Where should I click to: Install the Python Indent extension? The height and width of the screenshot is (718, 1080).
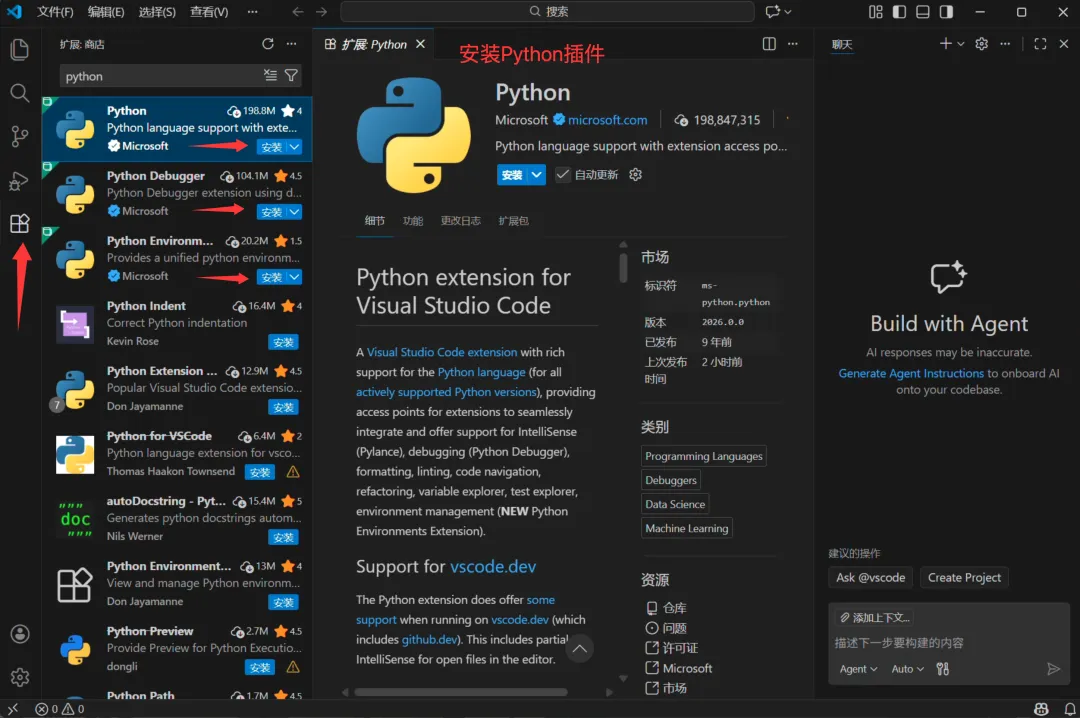[283, 342]
